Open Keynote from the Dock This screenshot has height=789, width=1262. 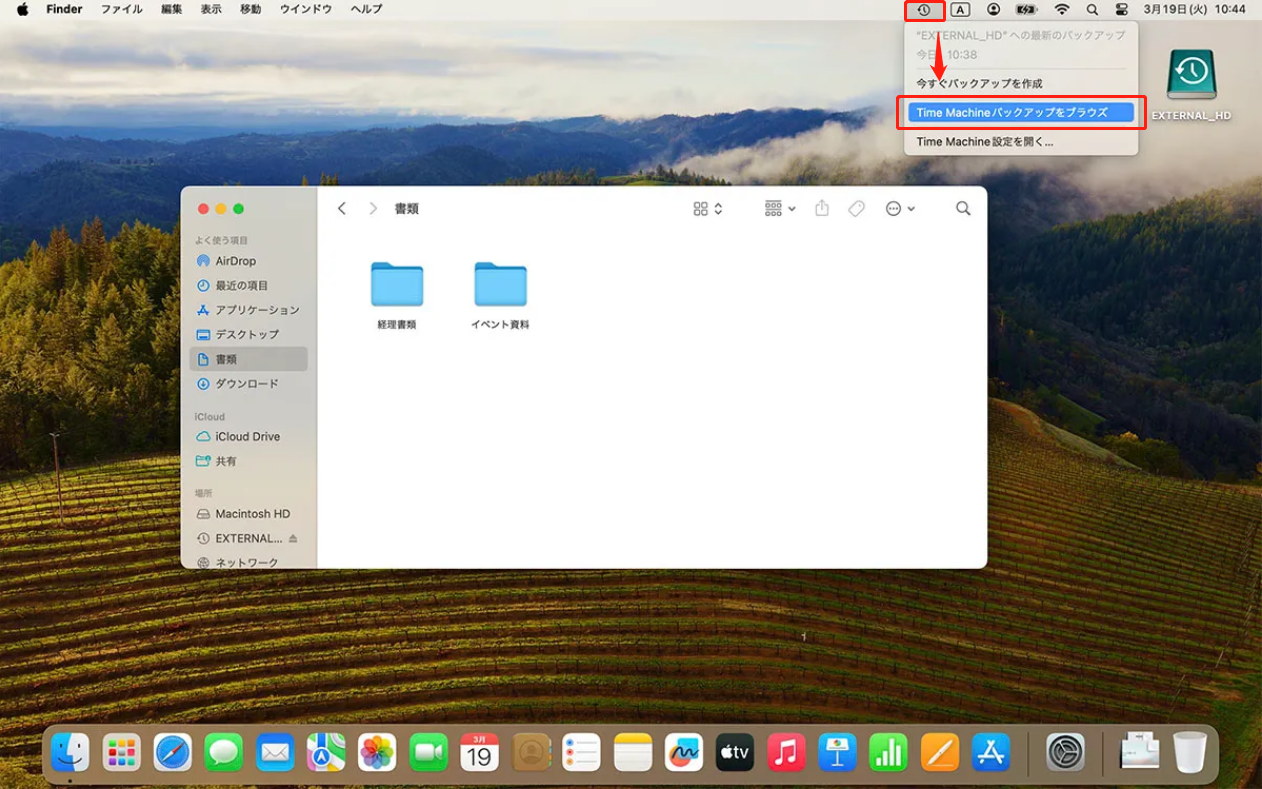[837, 752]
